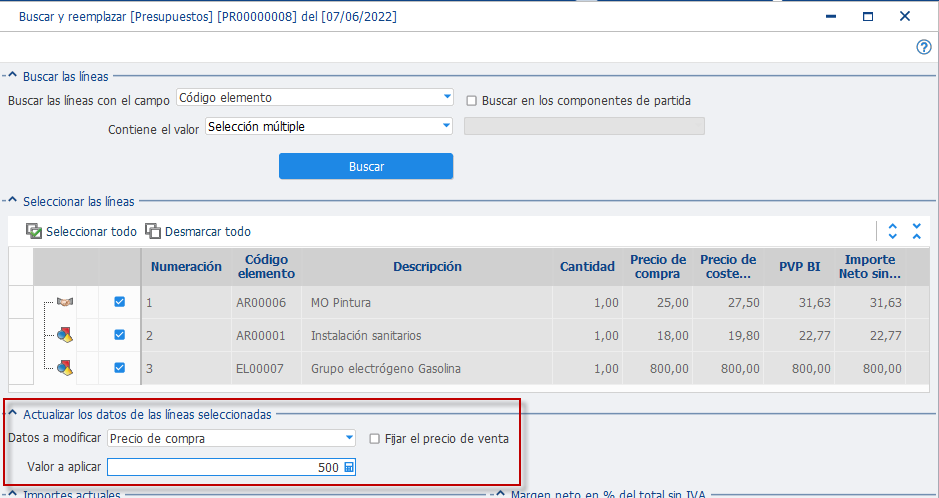Open the Precio de compra dropdown

coord(350,438)
